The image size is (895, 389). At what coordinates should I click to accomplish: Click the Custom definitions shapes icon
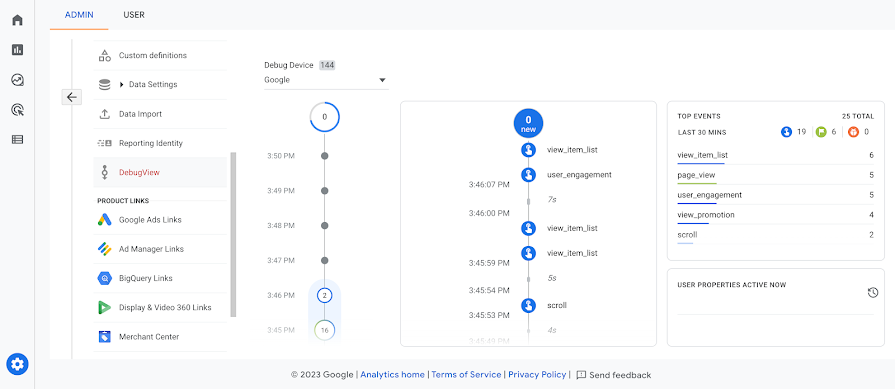pyautogui.click(x=104, y=55)
